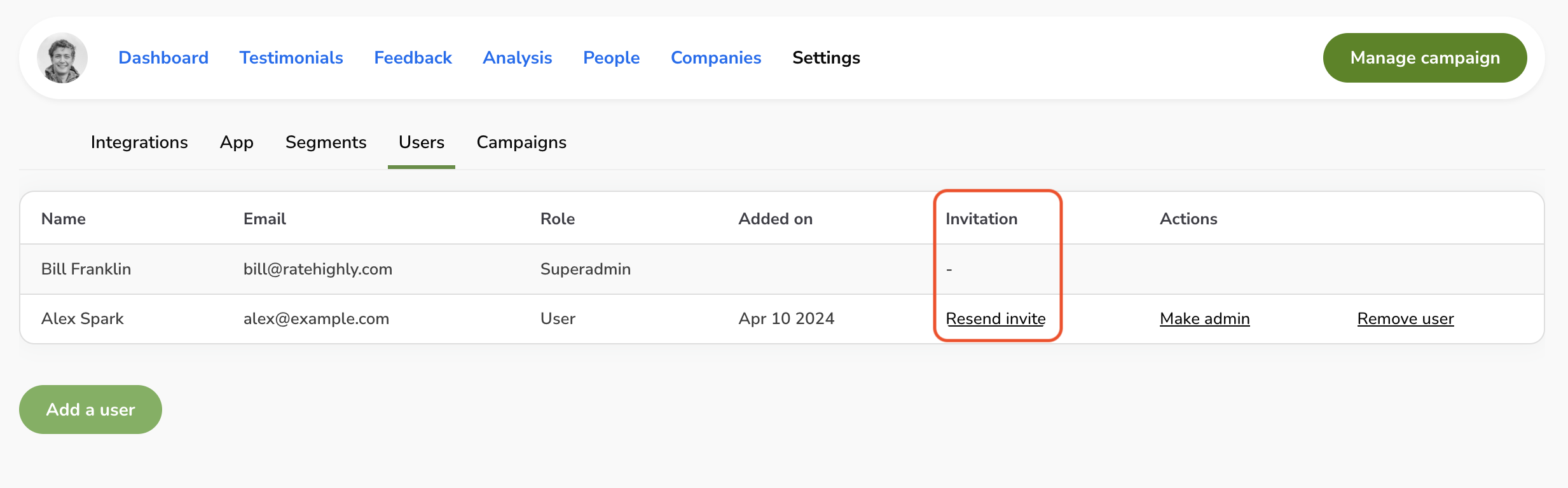This screenshot has height=488, width=1568.
Task: Switch to the Integrations tab
Action: 139,142
